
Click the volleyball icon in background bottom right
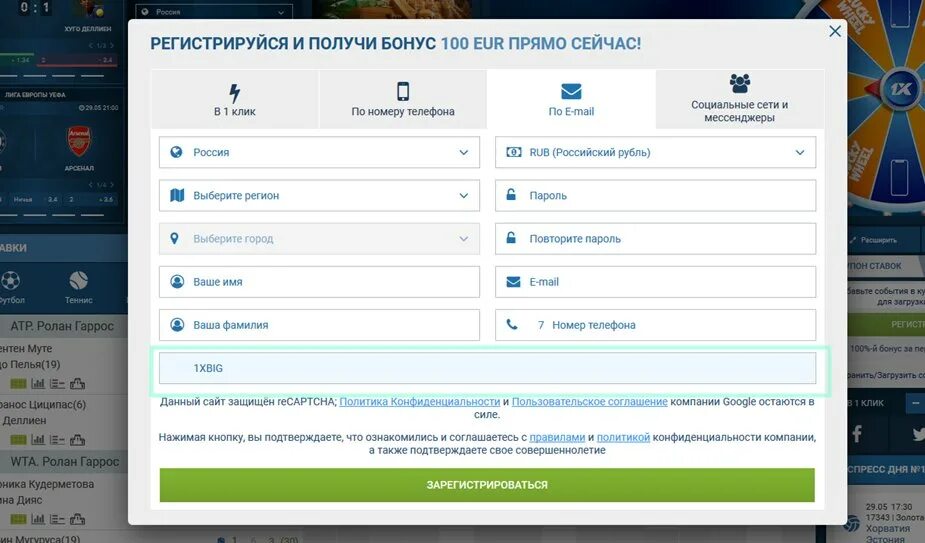[x=851, y=524]
